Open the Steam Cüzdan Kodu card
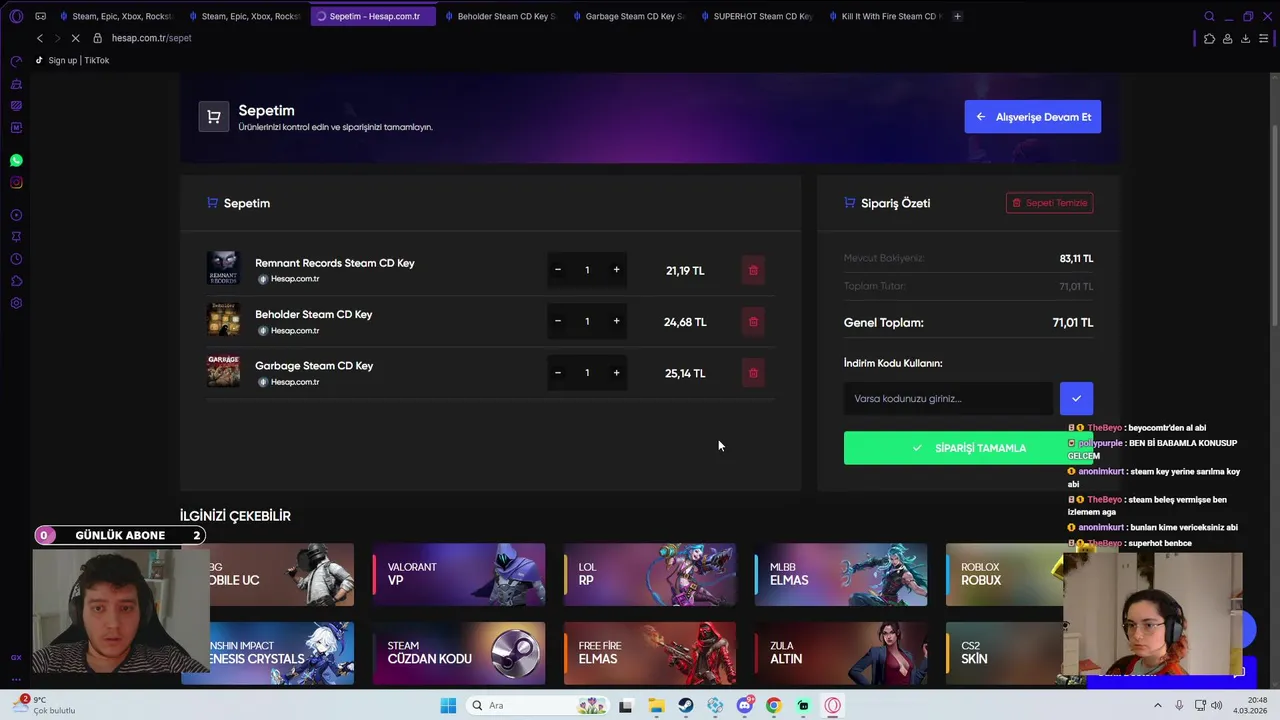 [459, 653]
